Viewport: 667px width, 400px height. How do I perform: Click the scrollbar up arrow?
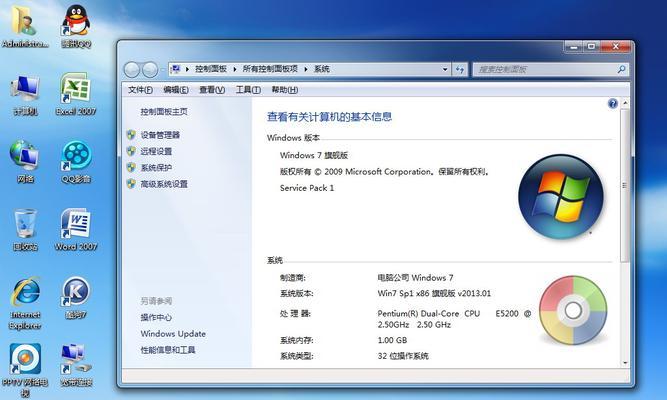point(625,103)
